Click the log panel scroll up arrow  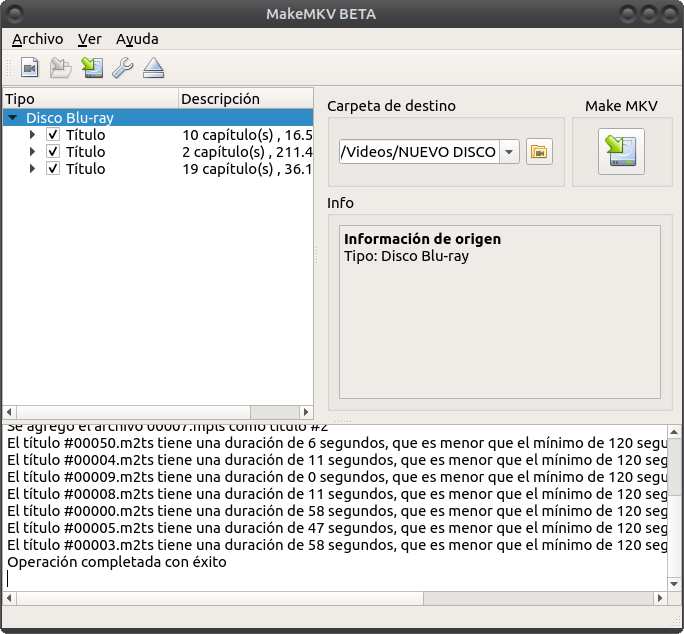(x=674, y=432)
